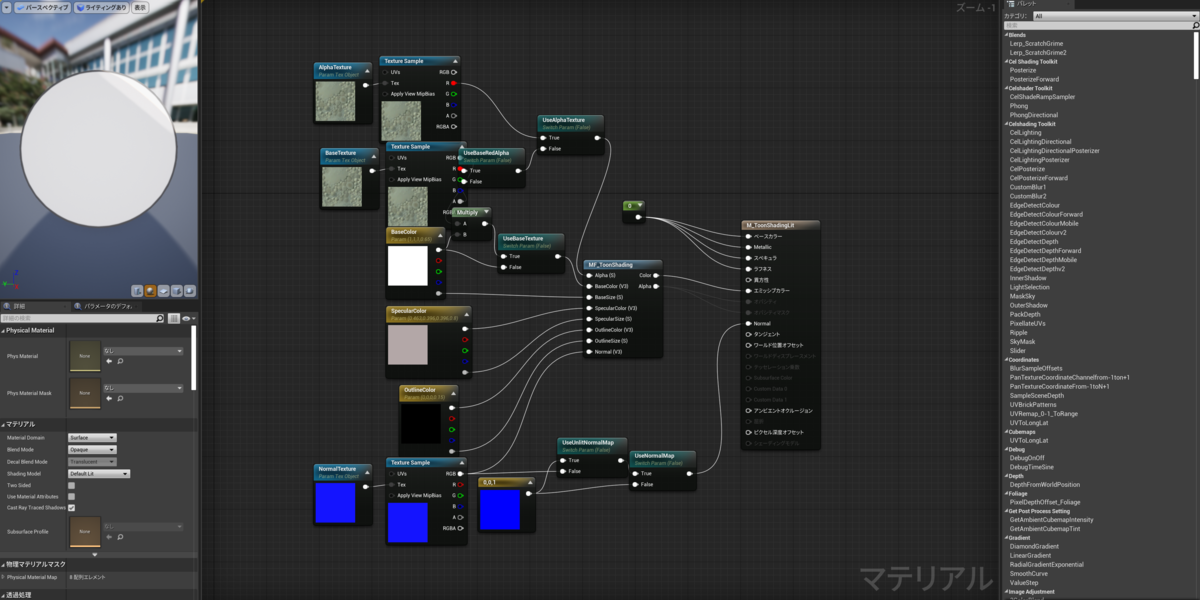Select CelShadeRampSampler in the palette list

1042,97
